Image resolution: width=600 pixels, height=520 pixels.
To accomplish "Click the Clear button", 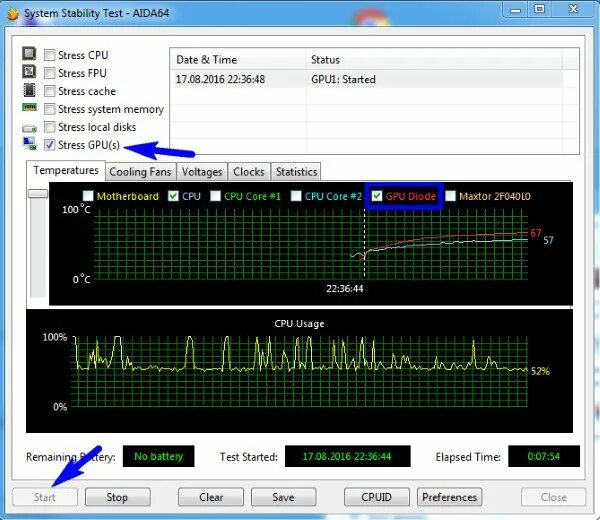I will point(211,497).
